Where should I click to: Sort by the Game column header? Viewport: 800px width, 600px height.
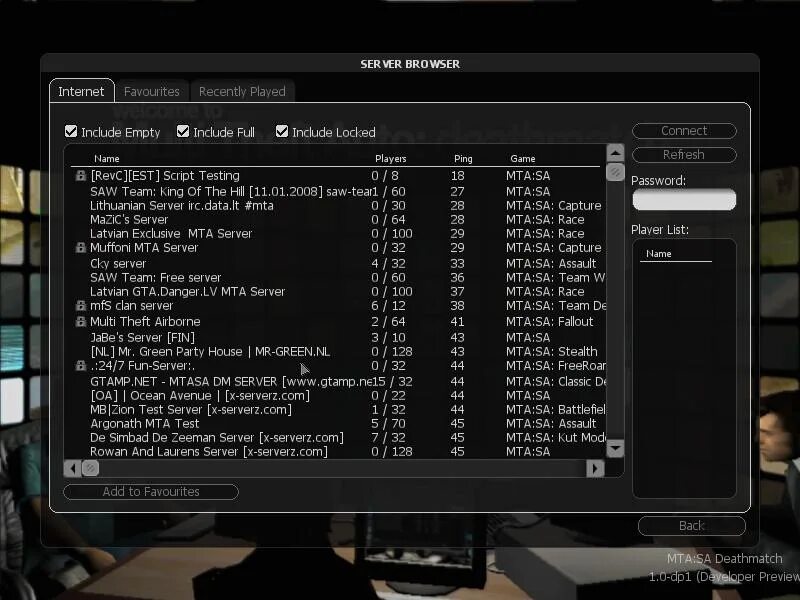(523, 159)
